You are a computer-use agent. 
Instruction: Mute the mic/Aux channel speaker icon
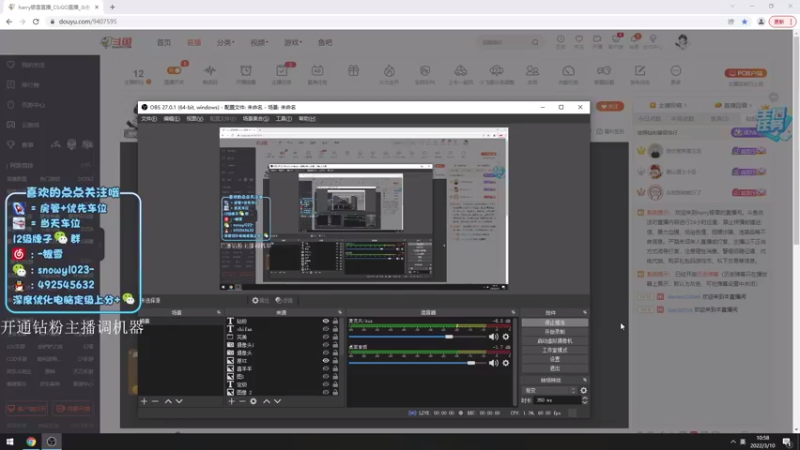click(x=493, y=337)
